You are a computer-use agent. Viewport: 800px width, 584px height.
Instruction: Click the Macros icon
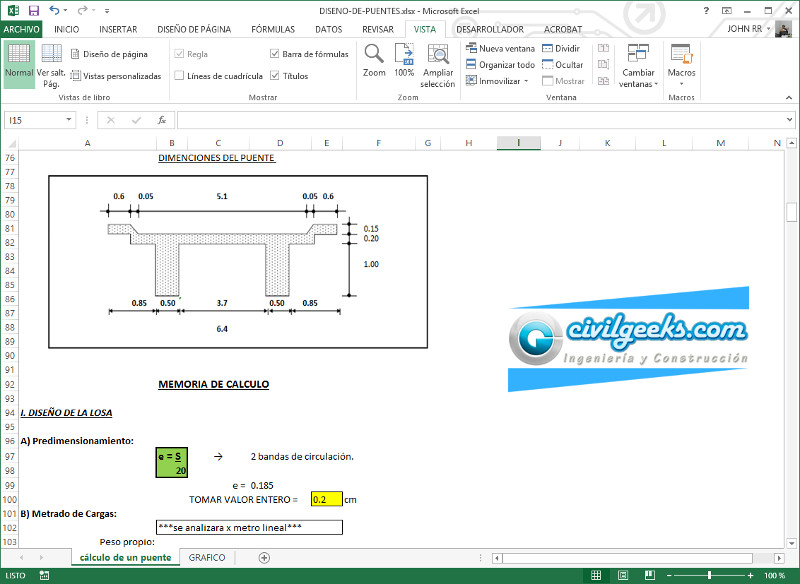(x=681, y=61)
